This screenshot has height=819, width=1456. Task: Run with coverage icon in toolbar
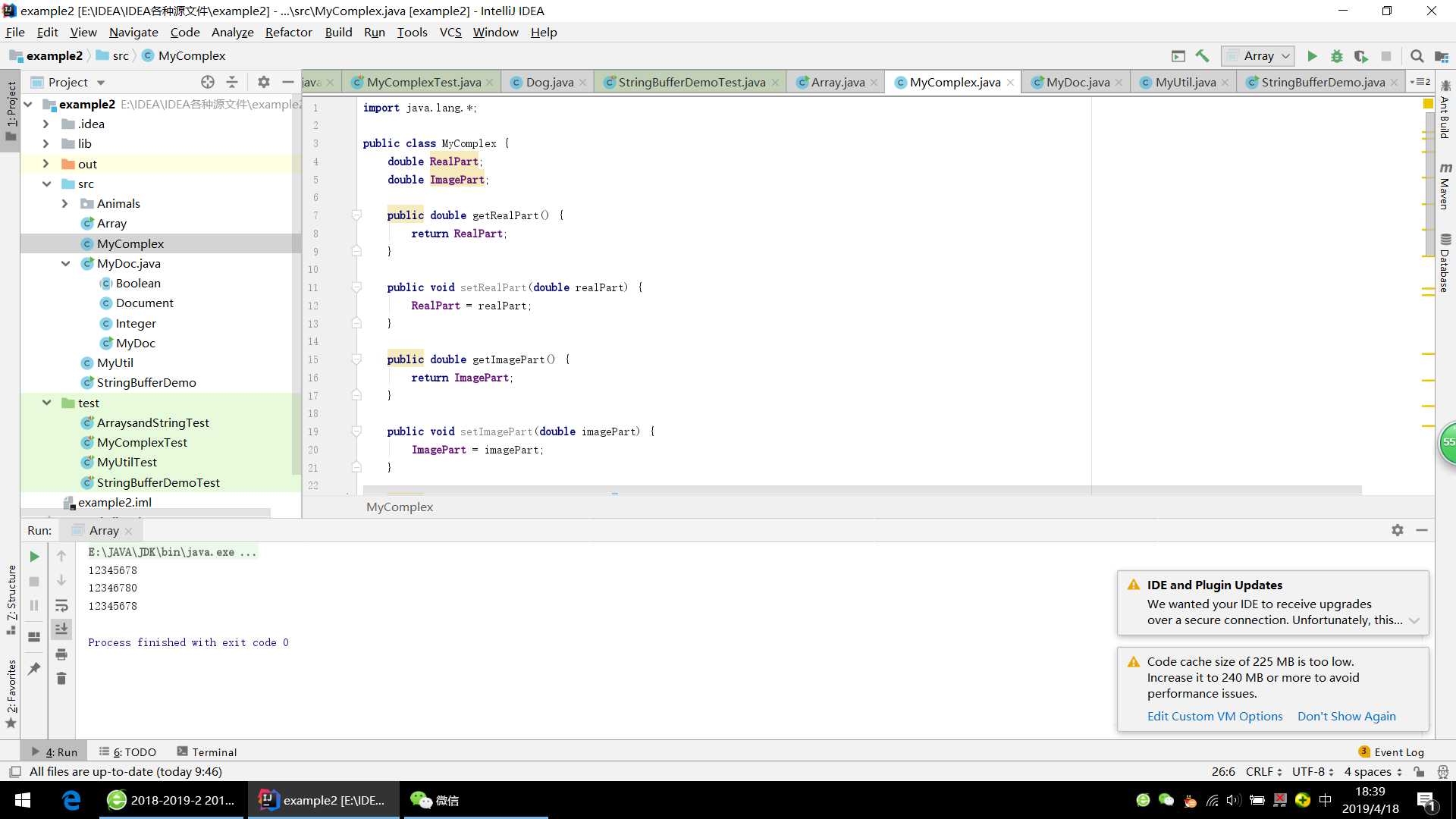coord(1361,56)
